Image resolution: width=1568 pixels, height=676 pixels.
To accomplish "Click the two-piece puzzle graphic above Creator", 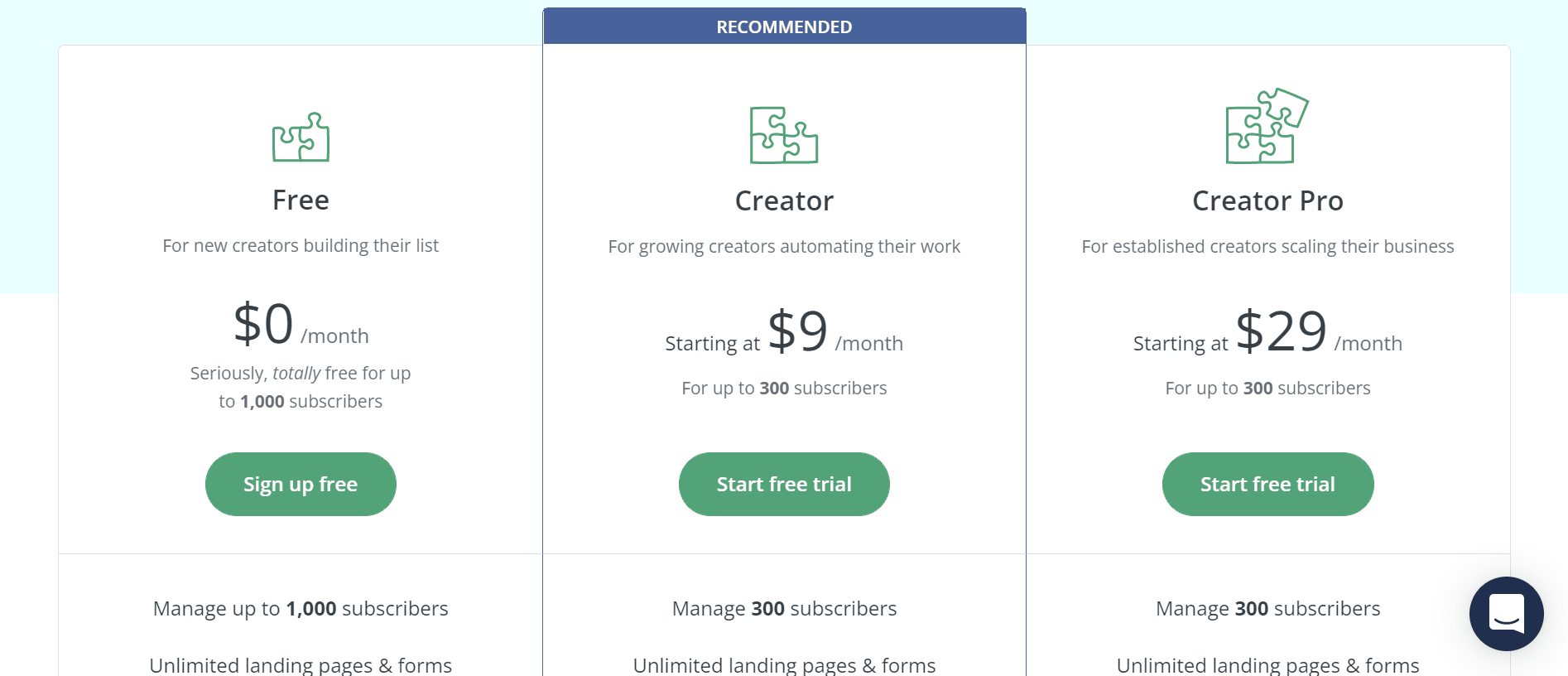I will coord(784,138).
